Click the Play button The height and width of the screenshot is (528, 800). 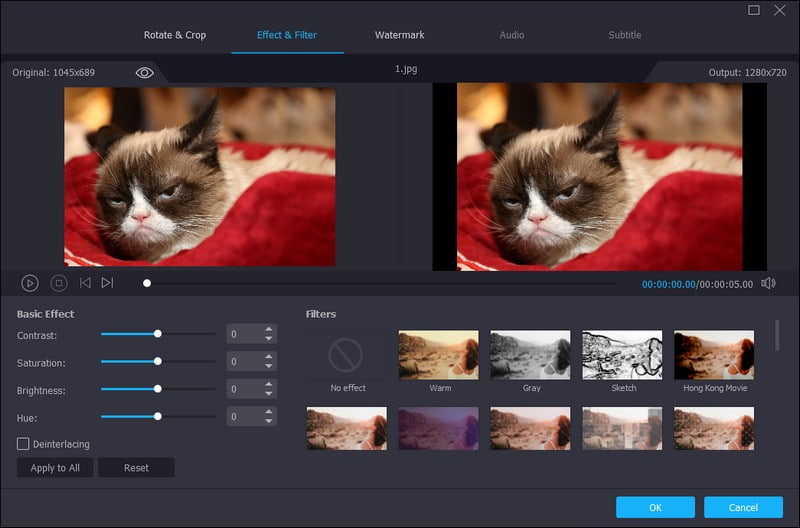[30, 283]
